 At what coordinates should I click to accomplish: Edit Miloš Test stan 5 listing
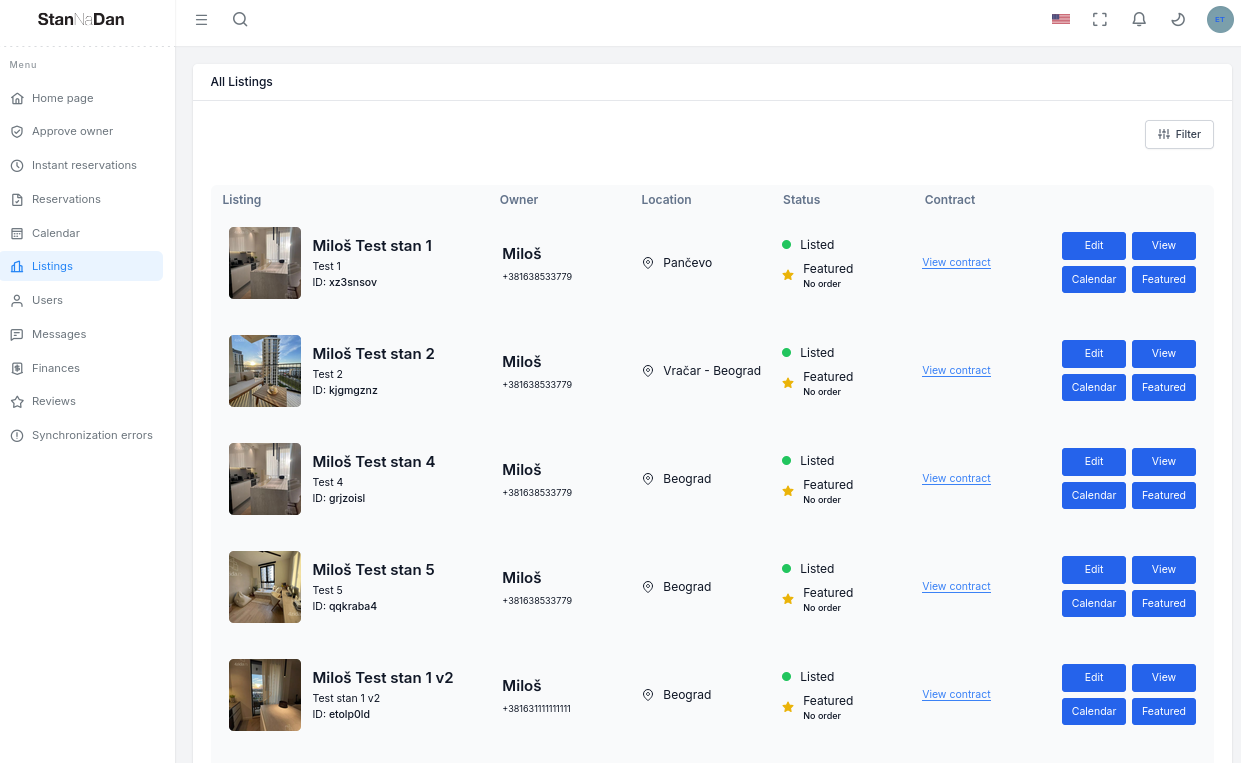pyautogui.click(x=1094, y=569)
